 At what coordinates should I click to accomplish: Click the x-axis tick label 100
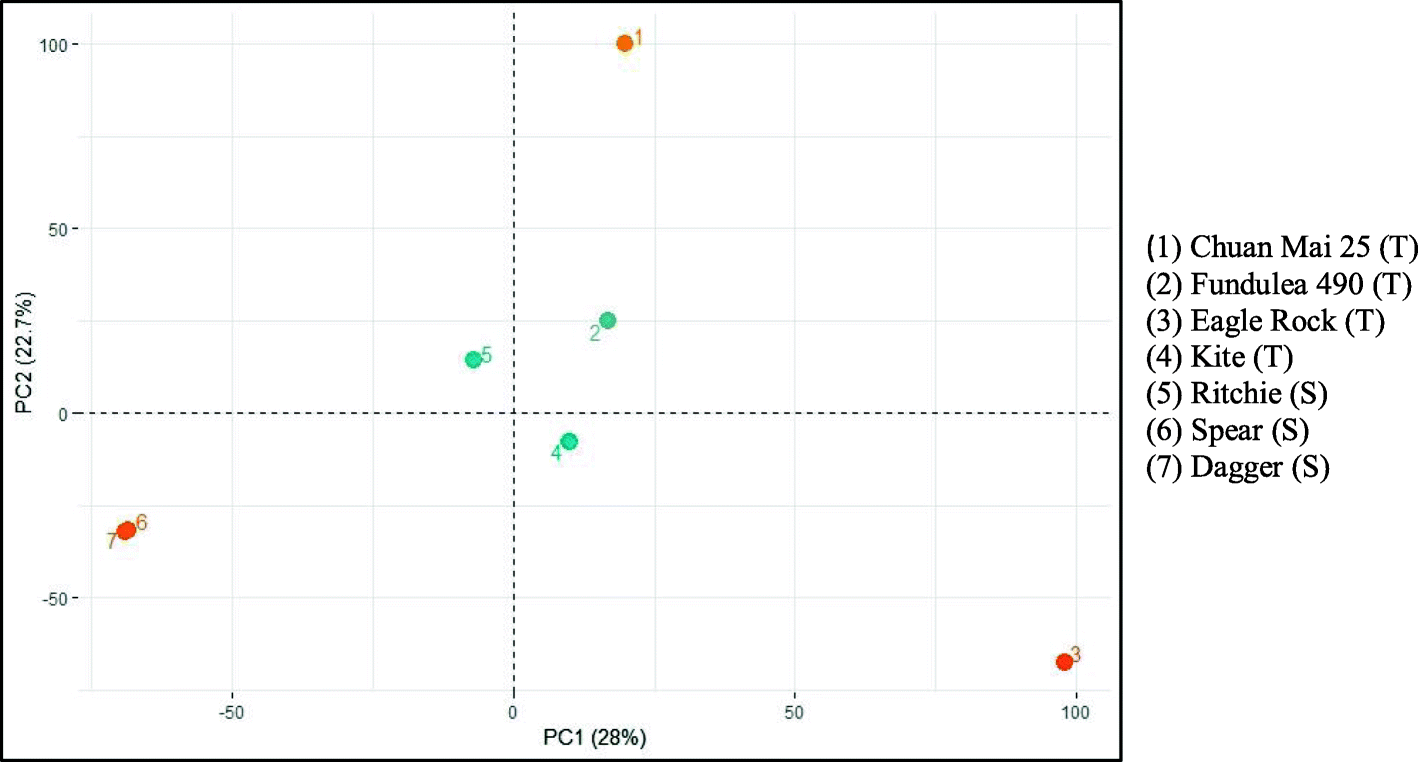(1075, 712)
